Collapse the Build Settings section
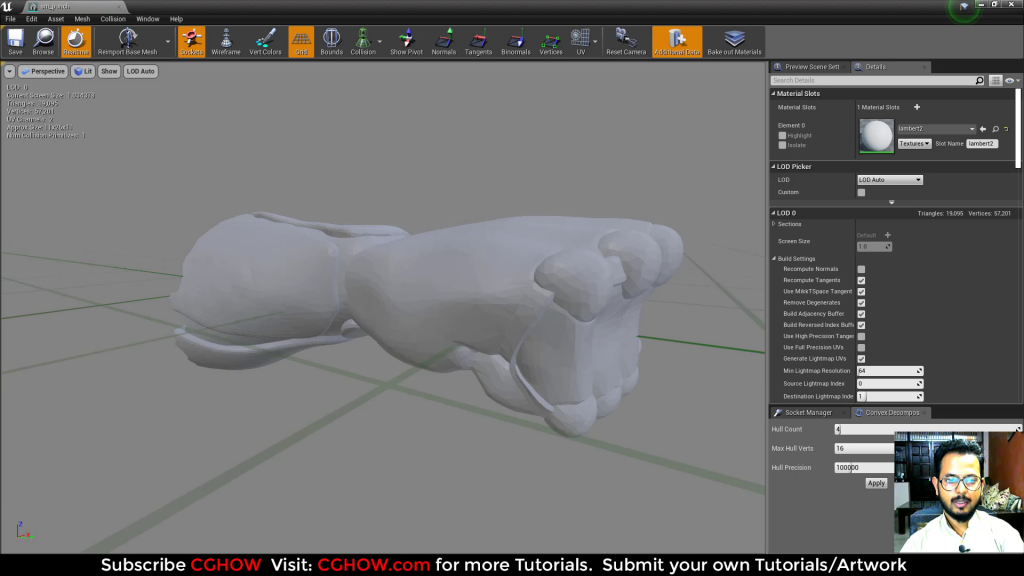Image resolution: width=1024 pixels, height=576 pixels. pos(776,257)
